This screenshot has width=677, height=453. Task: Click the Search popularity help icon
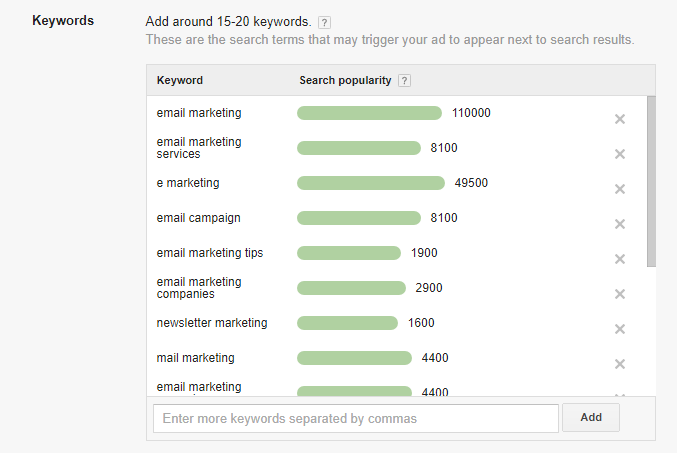[404, 81]
